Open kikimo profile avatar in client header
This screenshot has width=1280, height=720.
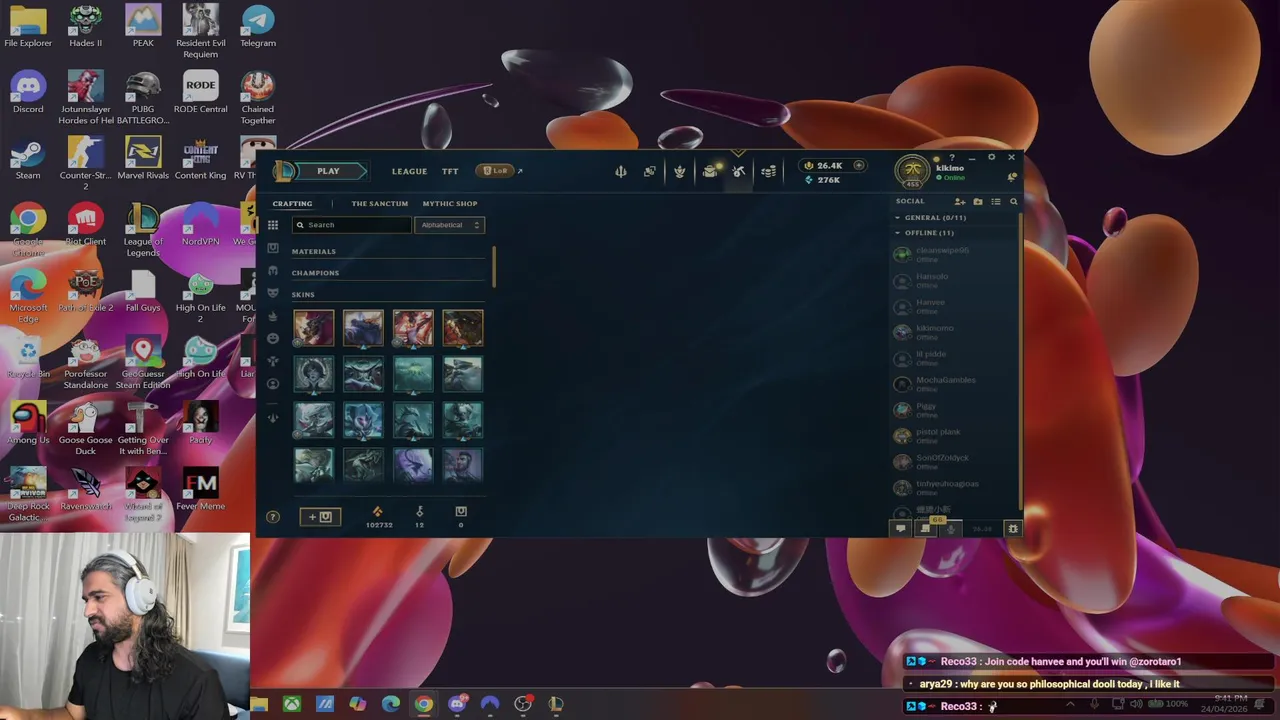pos(912,172)
